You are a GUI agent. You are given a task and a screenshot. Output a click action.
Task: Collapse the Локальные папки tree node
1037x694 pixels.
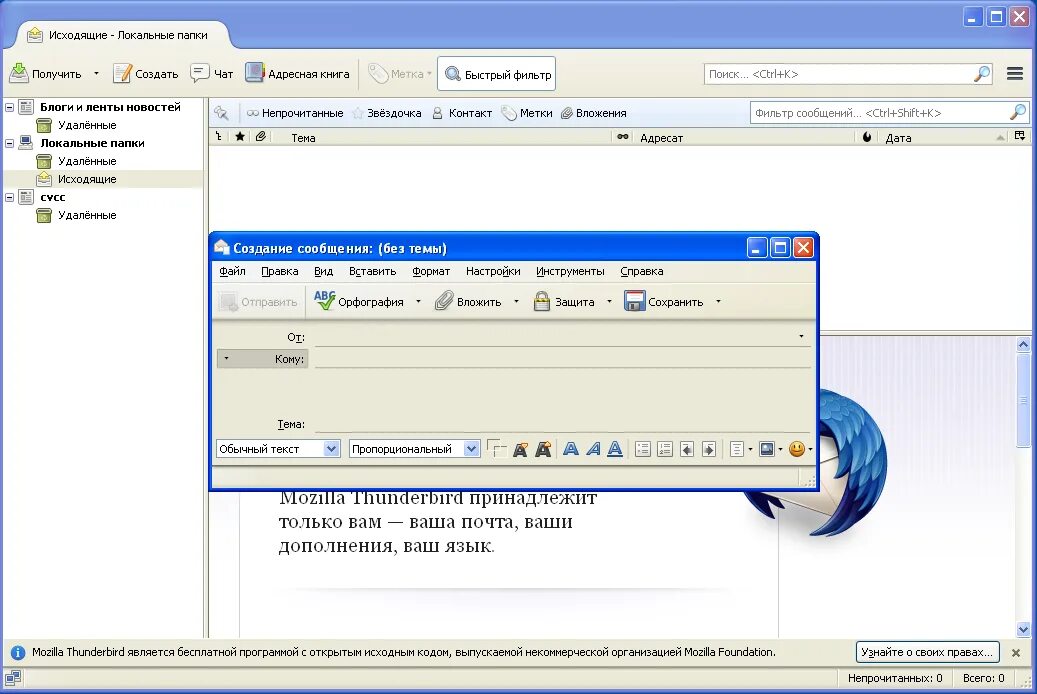click(9, 143)
